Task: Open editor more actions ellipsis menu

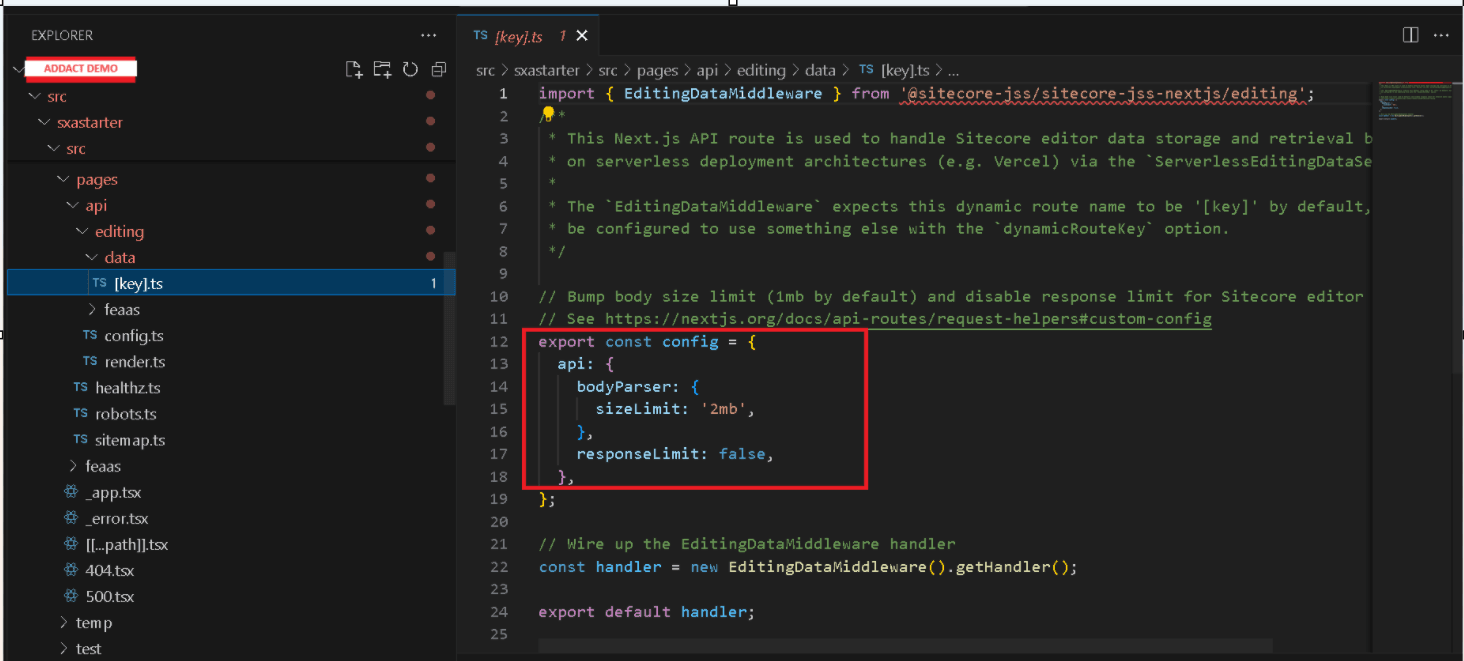Action: (1441, 35)
